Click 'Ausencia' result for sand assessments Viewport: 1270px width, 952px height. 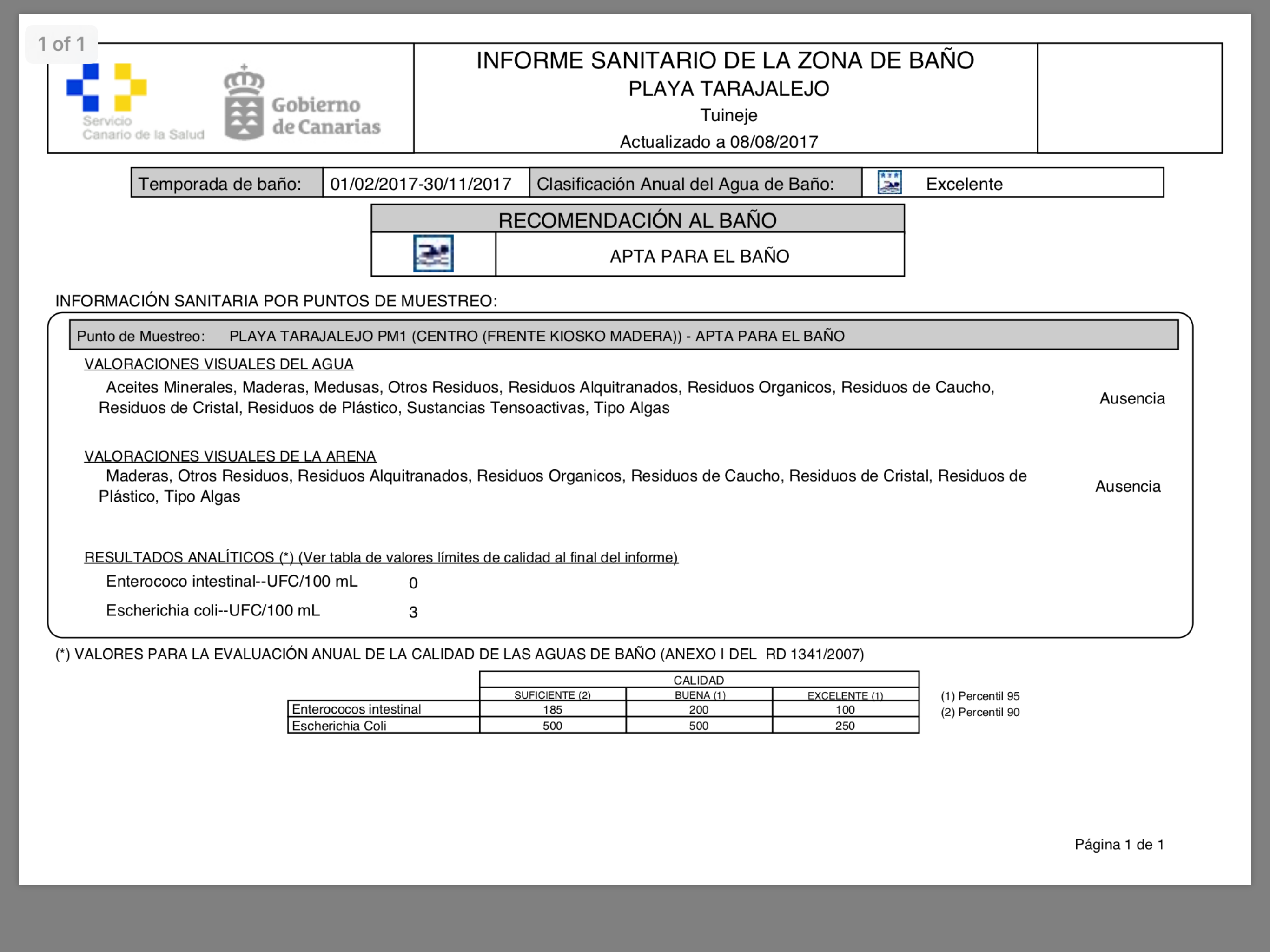pyautogui.click(x=1128, y=486)
